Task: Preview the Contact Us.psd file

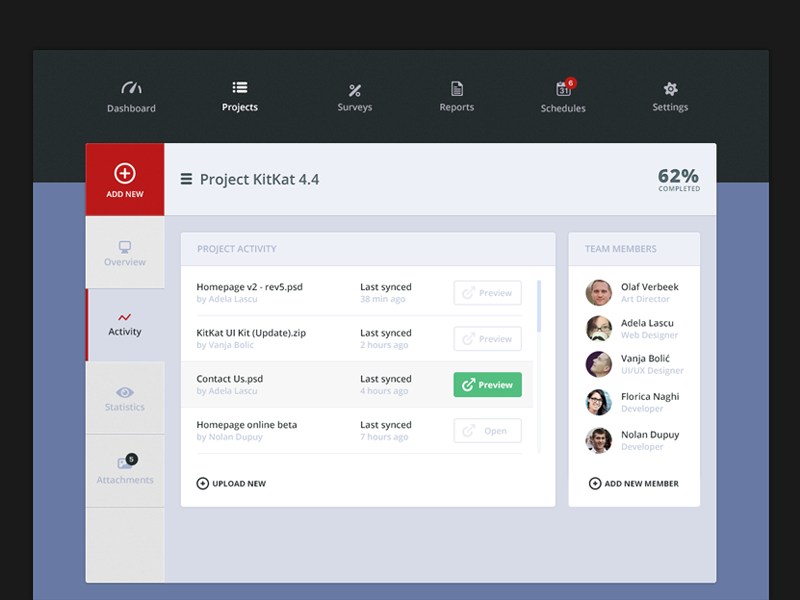Action: point(487,384)
